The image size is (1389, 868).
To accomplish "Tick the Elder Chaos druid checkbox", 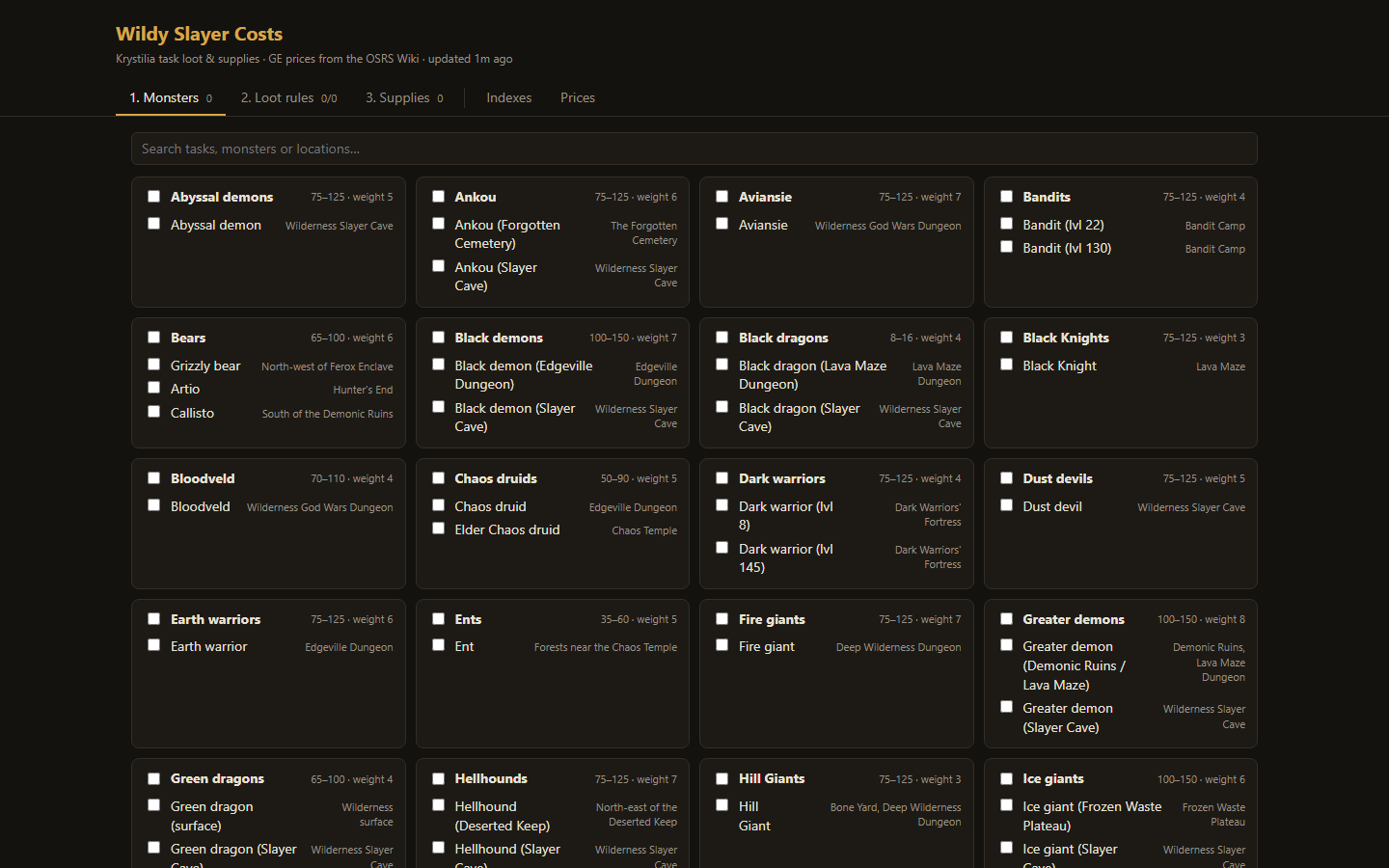I will [x=438, y=529].
